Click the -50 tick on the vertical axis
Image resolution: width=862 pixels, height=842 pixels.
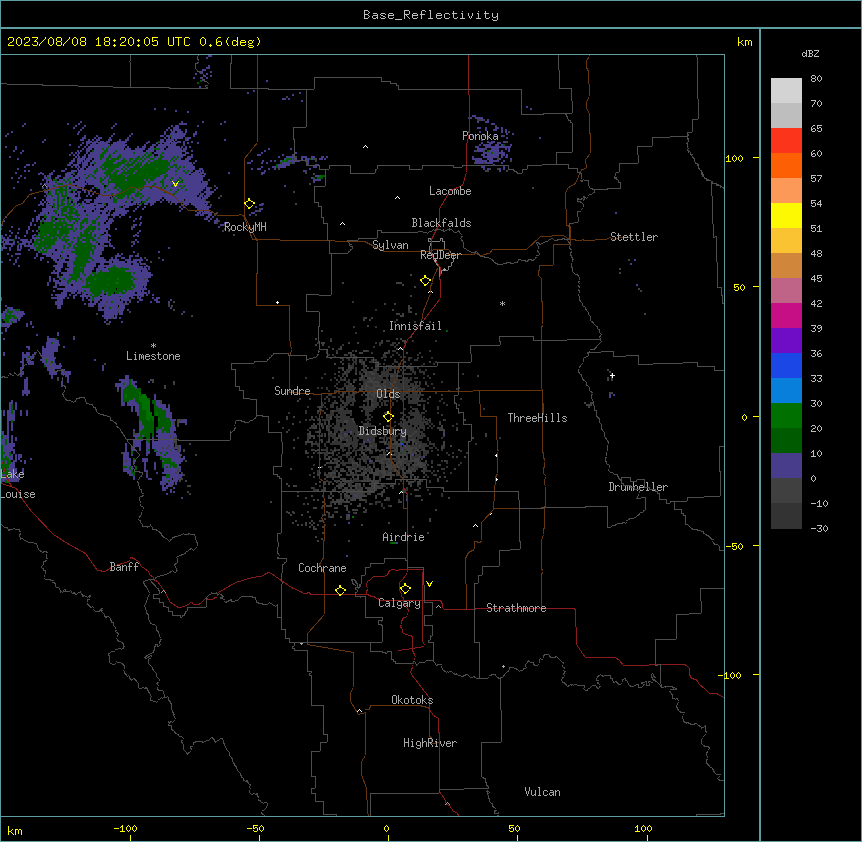tap(734, 546)
